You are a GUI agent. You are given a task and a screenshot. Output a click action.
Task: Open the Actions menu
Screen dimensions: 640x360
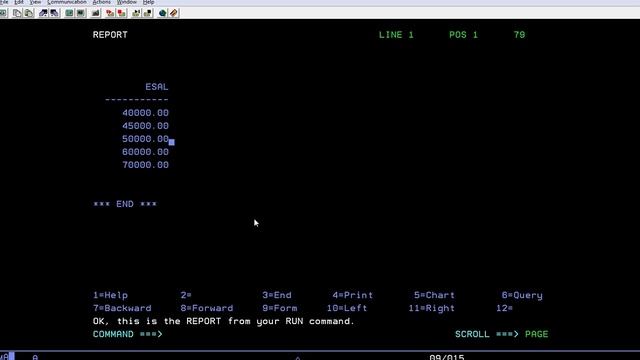102,2
